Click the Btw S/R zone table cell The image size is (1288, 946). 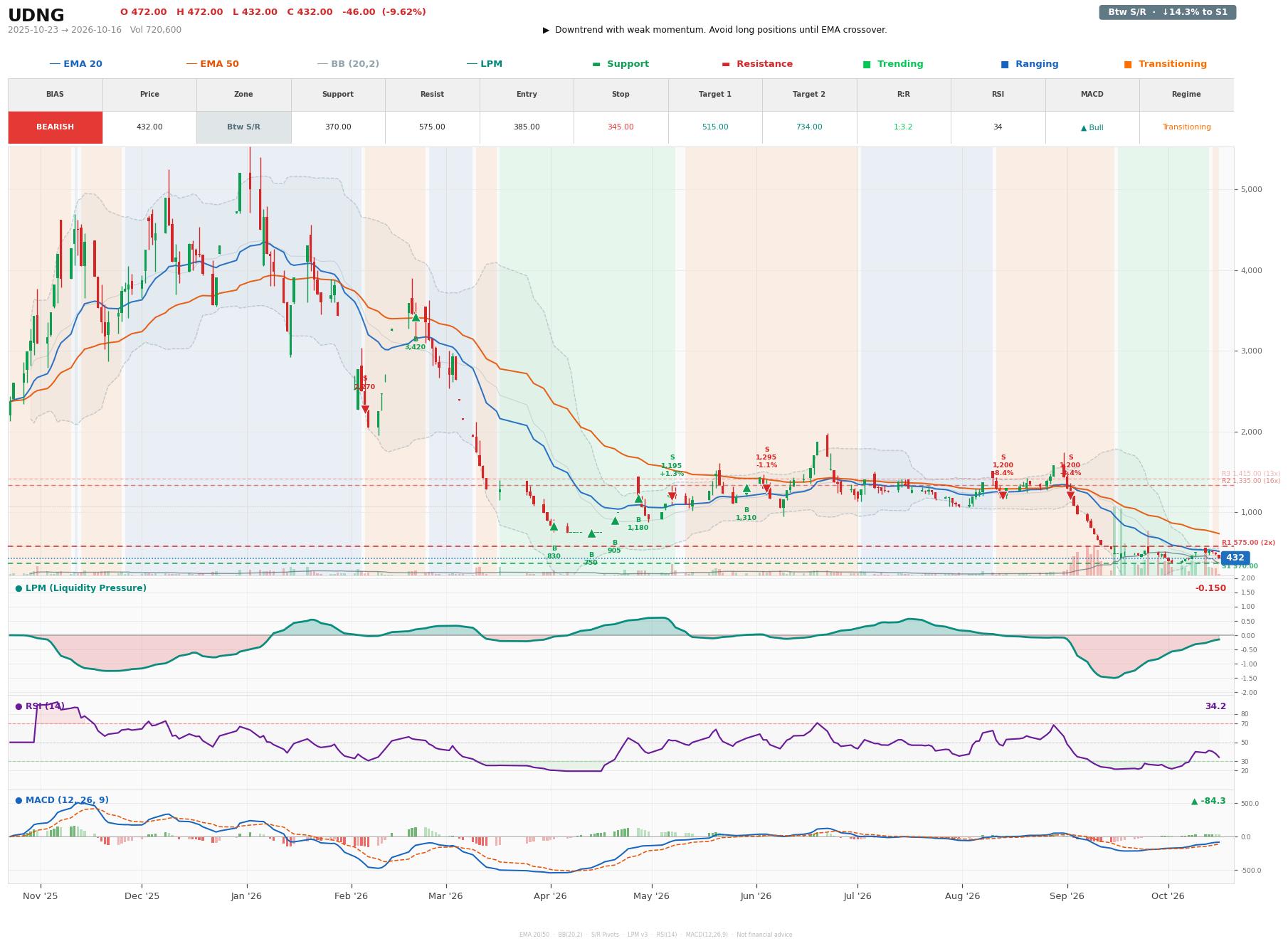[243, 127]
